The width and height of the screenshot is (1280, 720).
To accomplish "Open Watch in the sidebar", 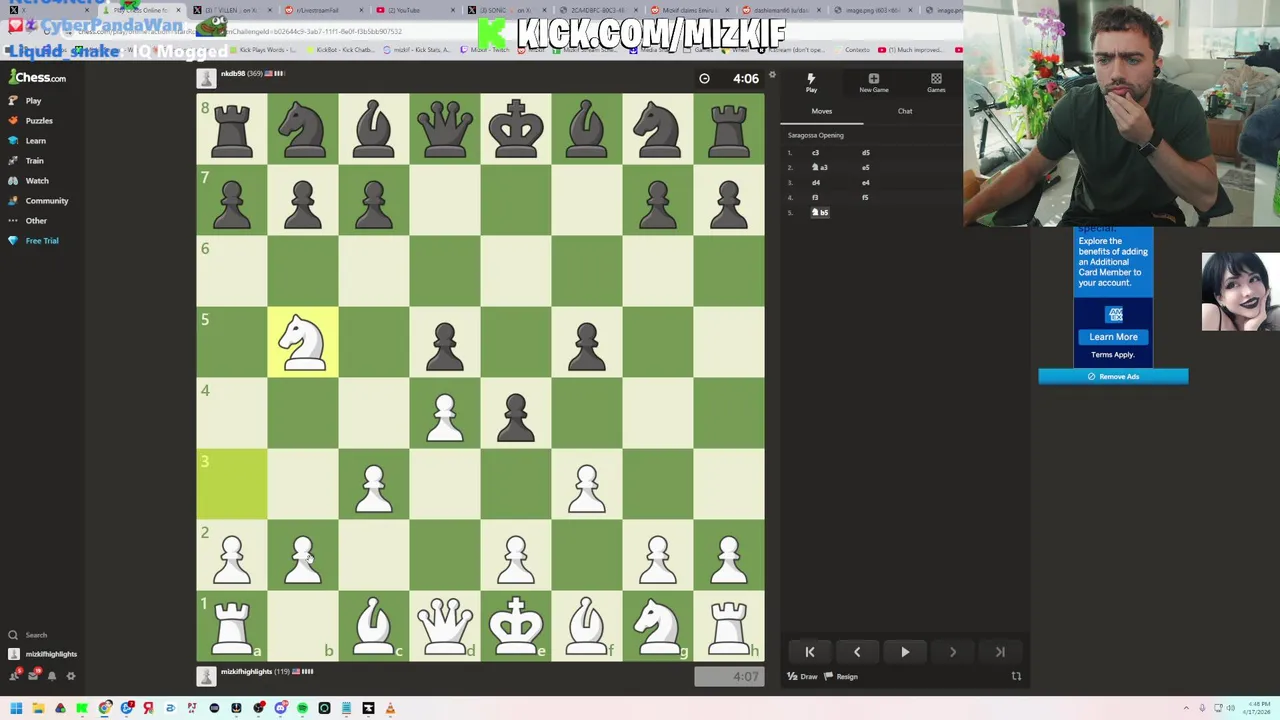I will 28,180.
